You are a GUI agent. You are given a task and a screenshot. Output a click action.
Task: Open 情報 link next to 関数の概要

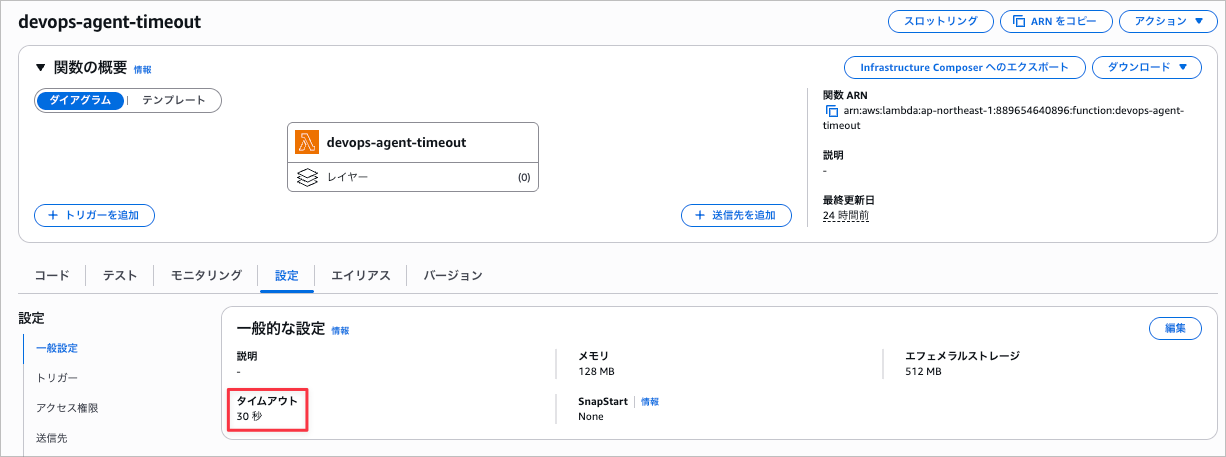[143, 70]
